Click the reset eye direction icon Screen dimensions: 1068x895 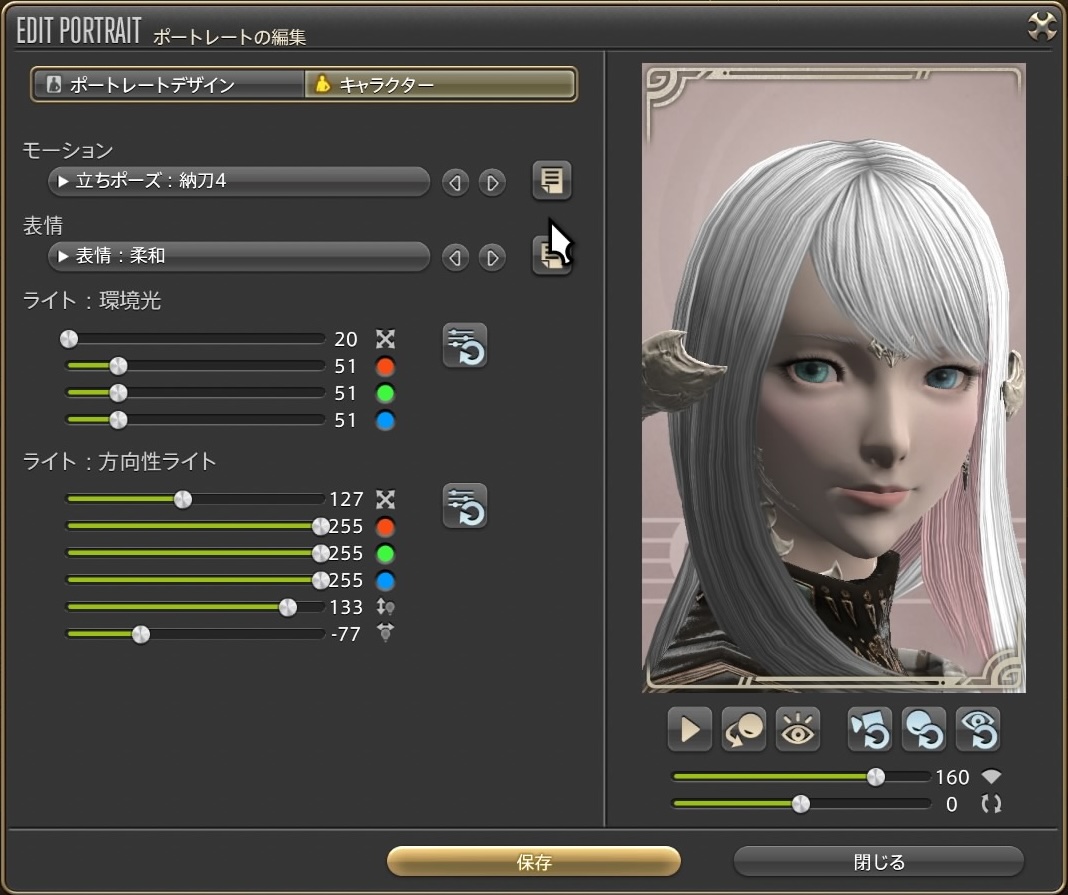point(977,730)
